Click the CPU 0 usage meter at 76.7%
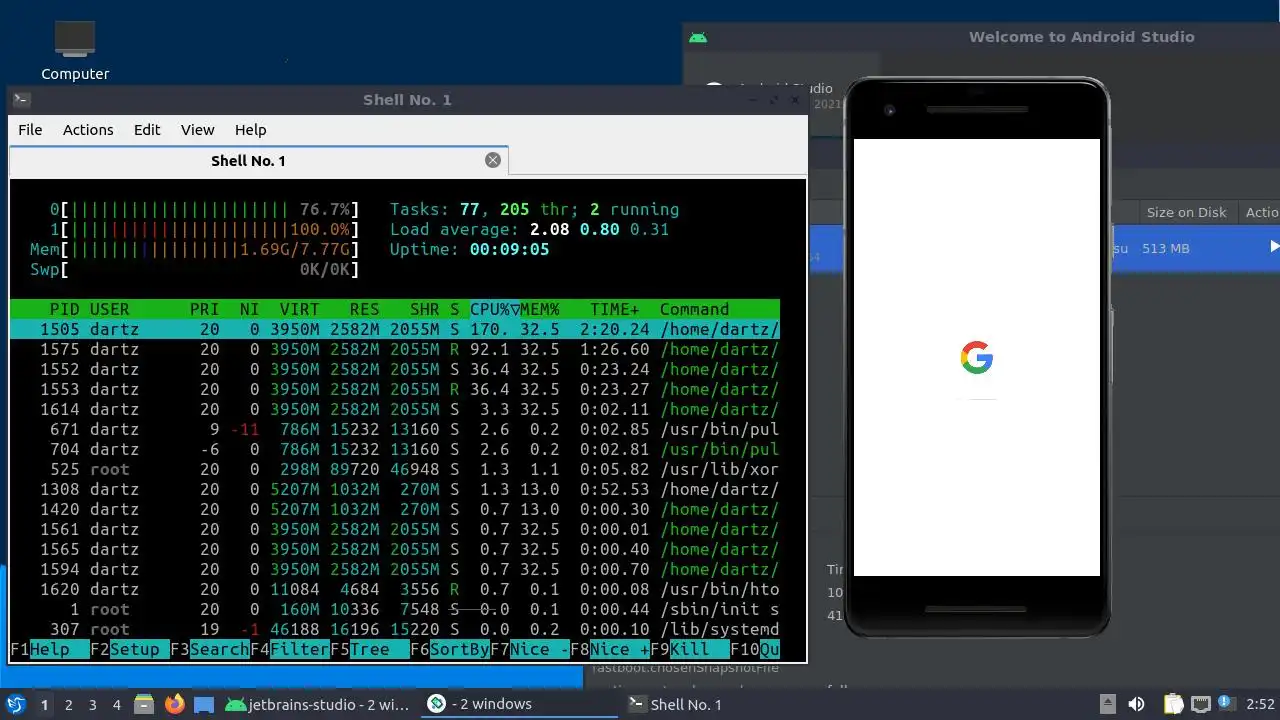 [x=204, y=209]
